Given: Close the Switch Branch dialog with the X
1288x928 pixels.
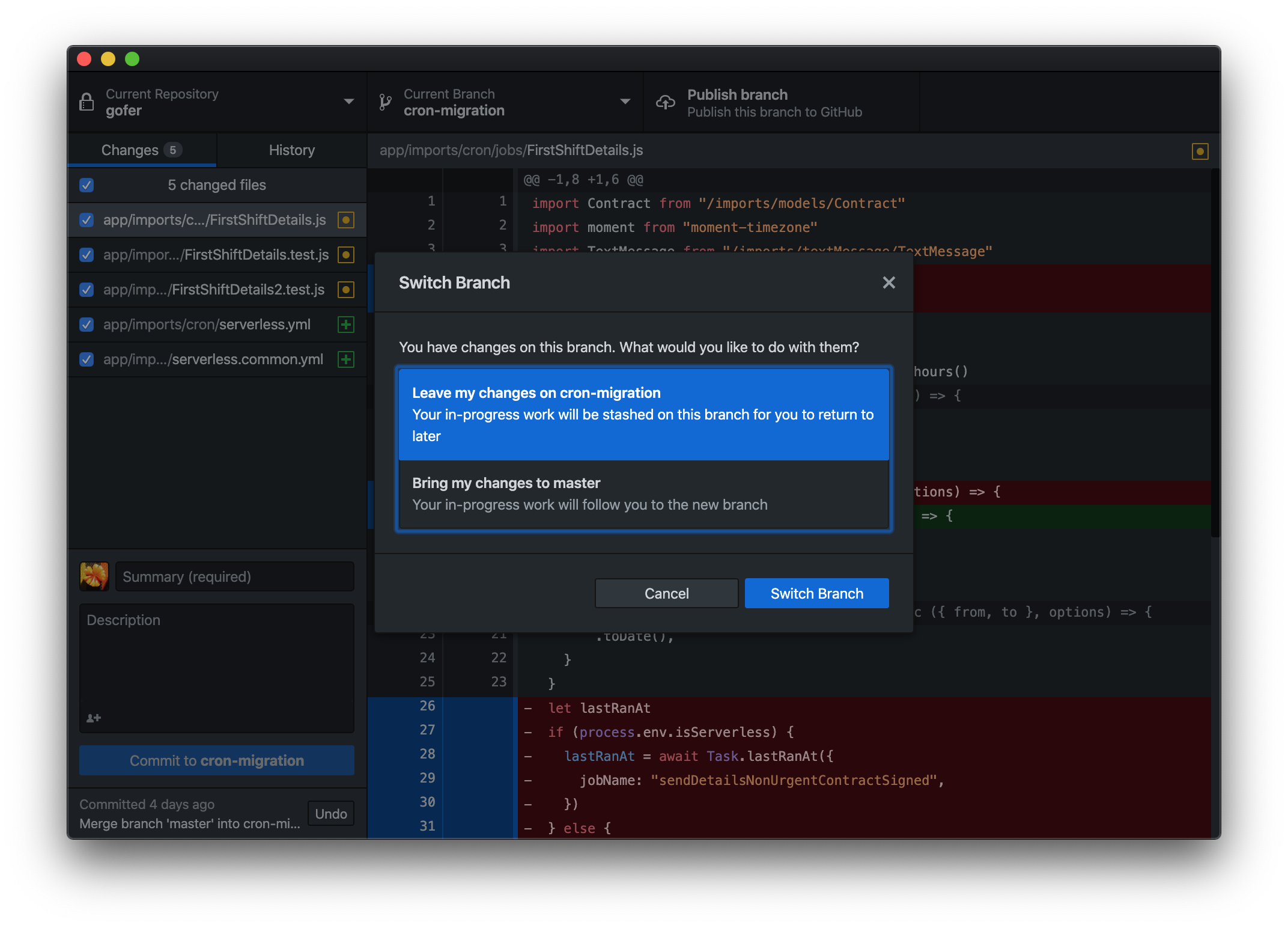Looking at the screenshot, I should coord(889,282).
